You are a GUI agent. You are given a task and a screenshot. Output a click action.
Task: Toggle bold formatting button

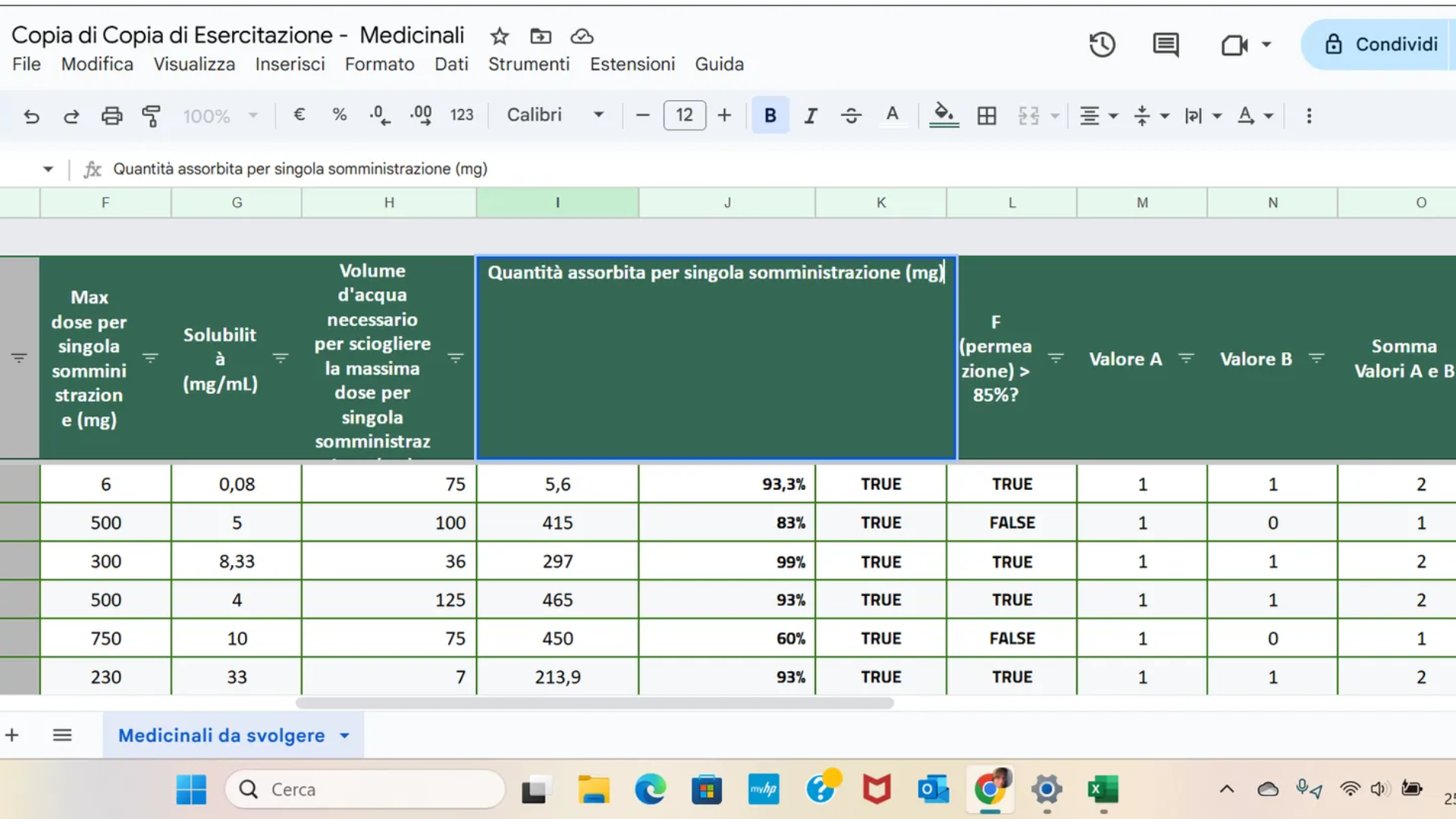tap(770, 115)
